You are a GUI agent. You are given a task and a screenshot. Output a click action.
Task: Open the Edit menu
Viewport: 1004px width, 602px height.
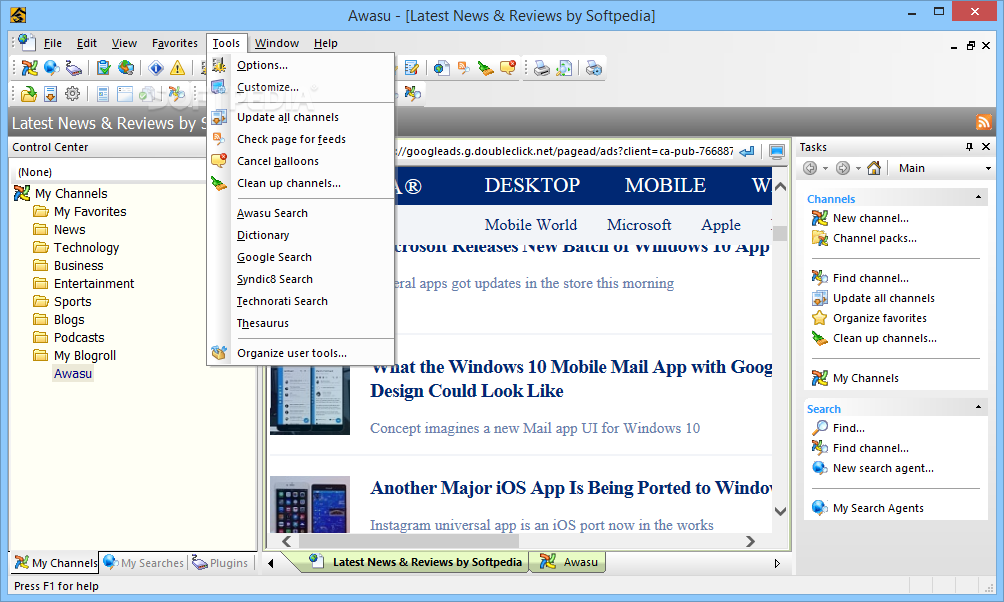[86, 43]
